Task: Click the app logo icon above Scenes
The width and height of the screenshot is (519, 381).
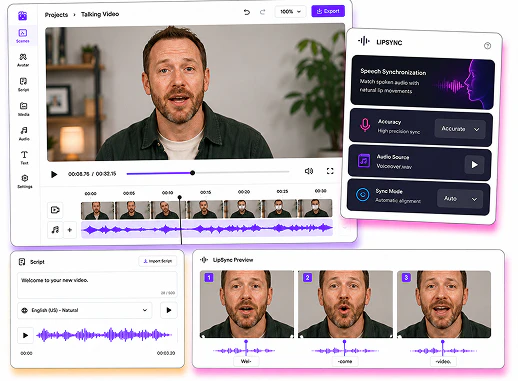Action: (x=23, y=15)
